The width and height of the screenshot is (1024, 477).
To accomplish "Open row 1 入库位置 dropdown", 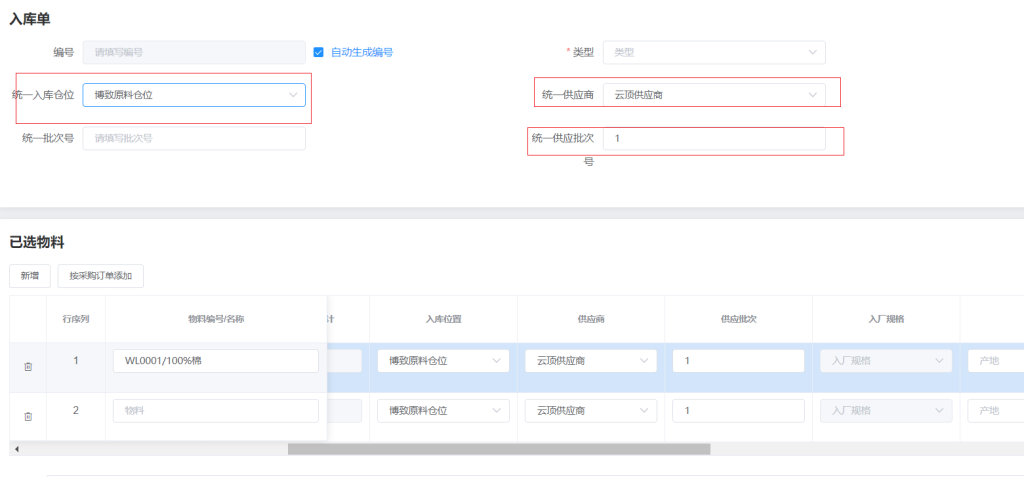I will point(442,360).
